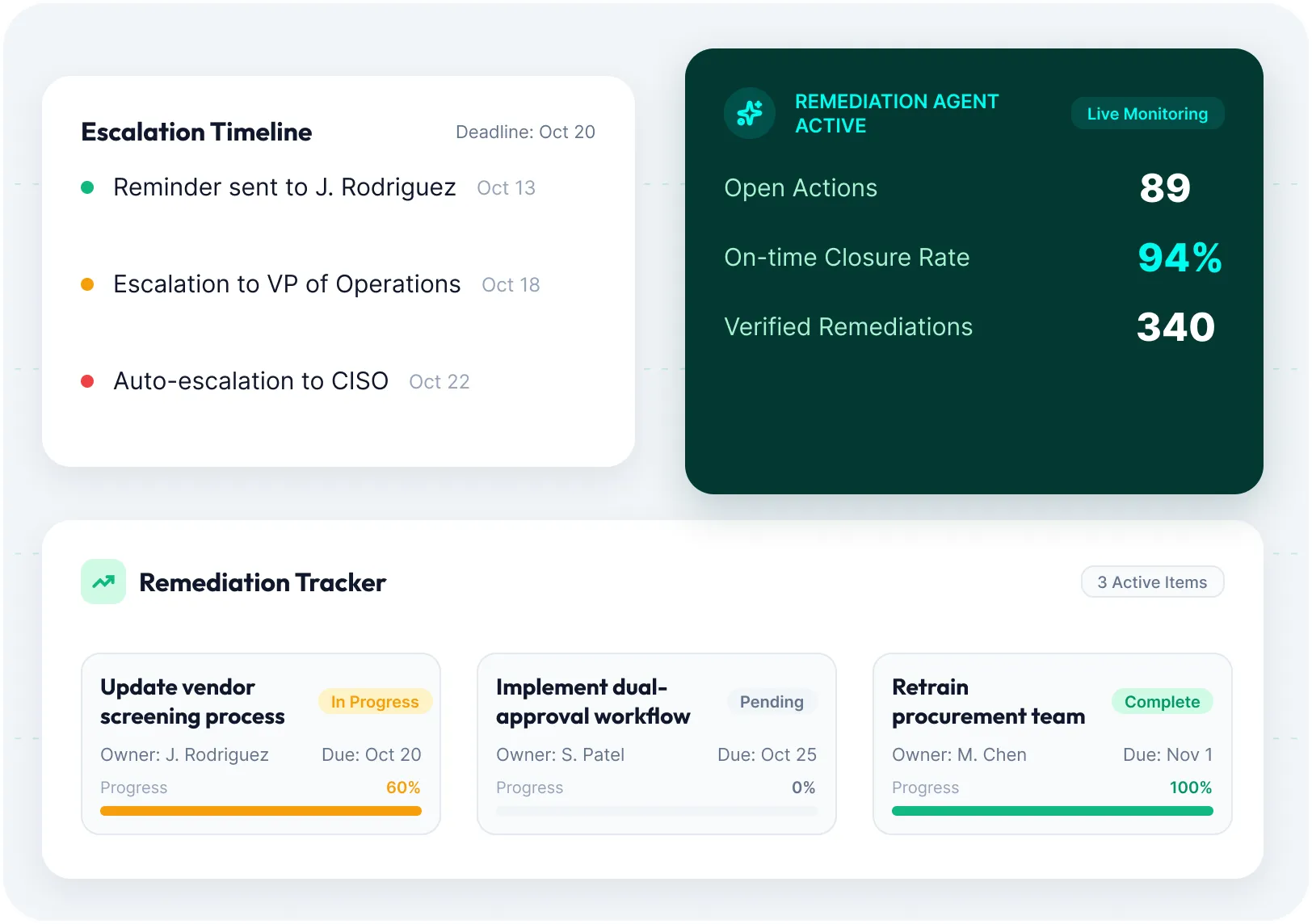Click the 100% progress percentage
Viewport: 1312px width, 924px height.
(1191, 787)
